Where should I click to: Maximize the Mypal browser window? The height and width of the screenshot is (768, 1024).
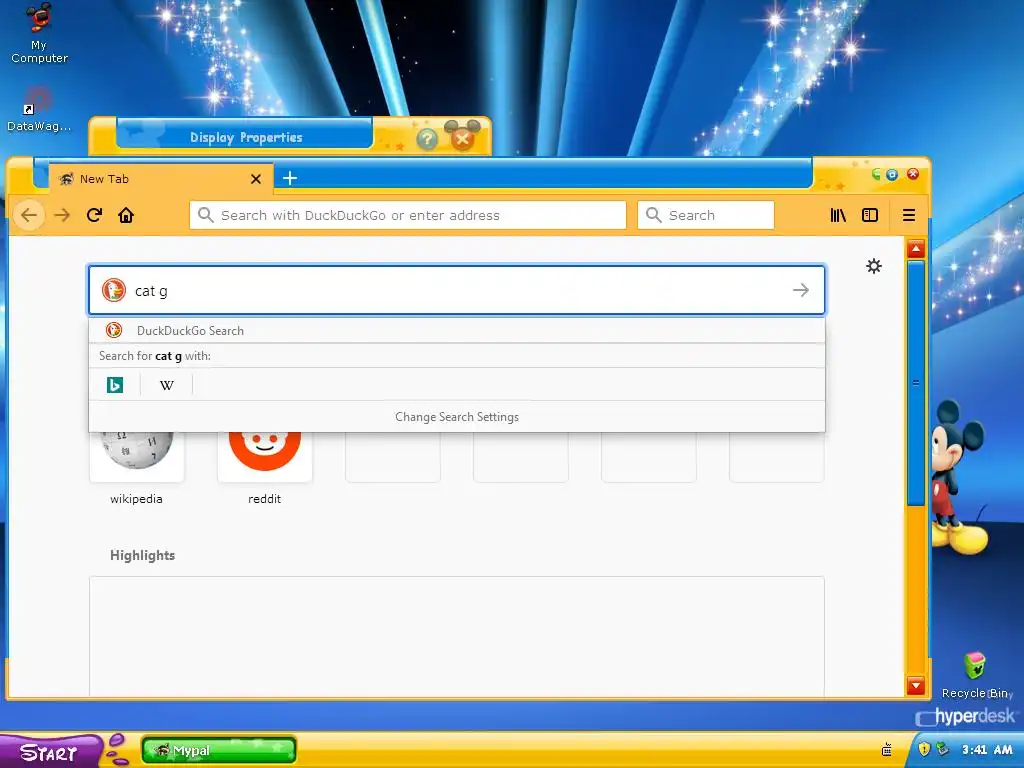tap(892, 174)
